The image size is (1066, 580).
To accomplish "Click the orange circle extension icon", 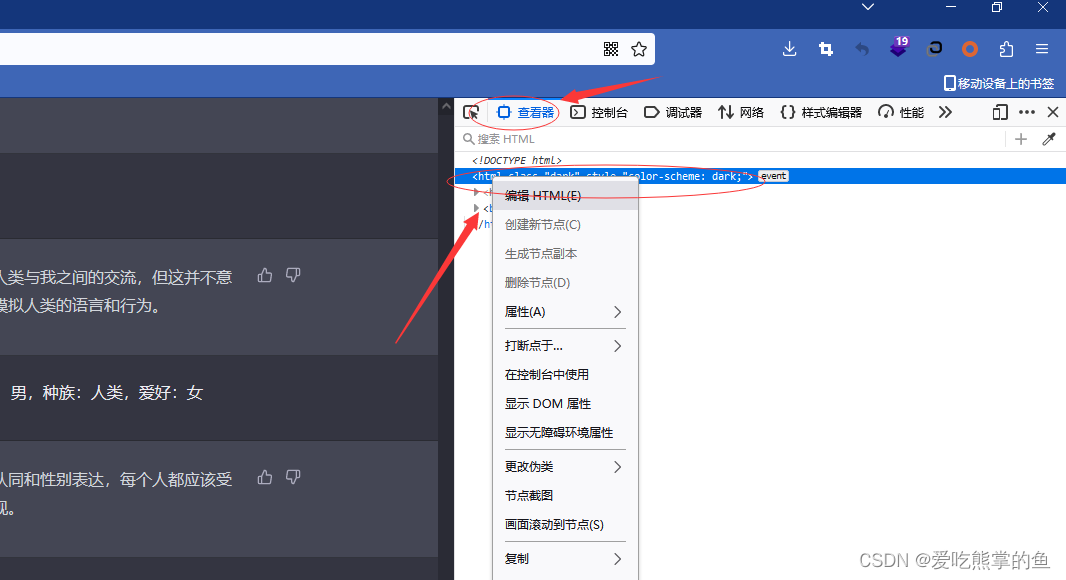I will [970, 49].
